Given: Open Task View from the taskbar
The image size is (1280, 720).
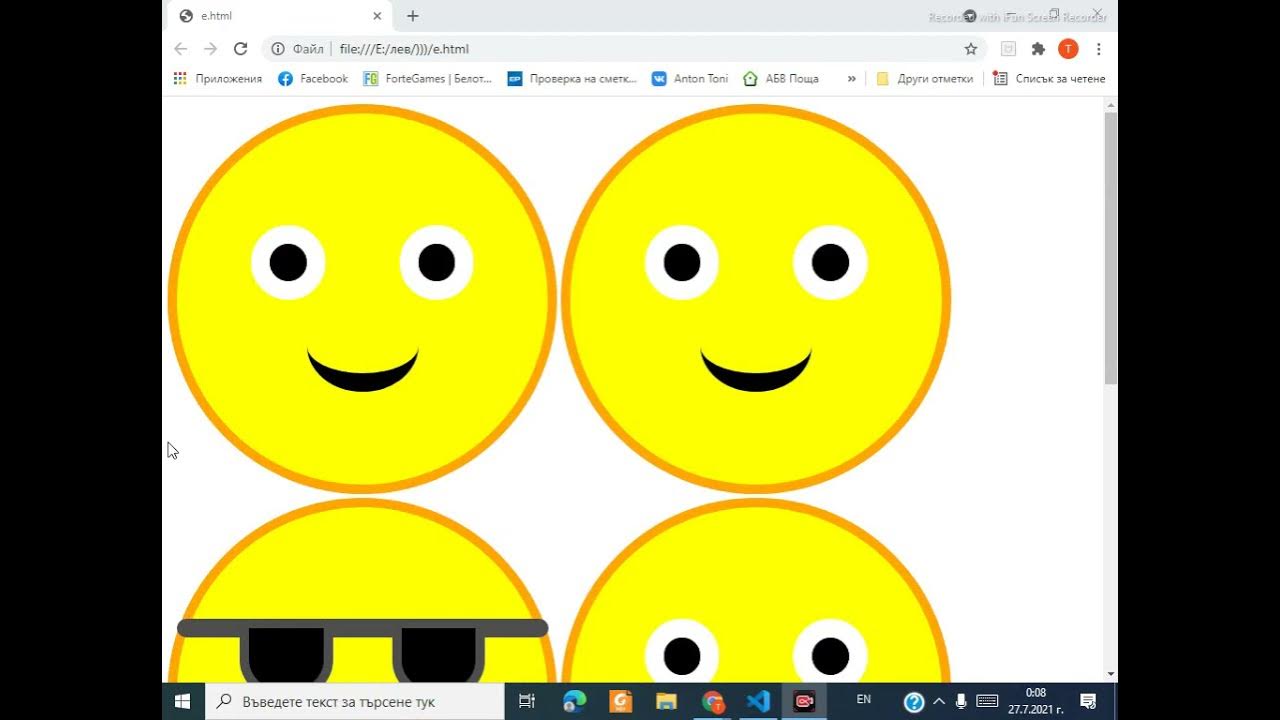Looking at the screenshot, I should coord(527,701).
